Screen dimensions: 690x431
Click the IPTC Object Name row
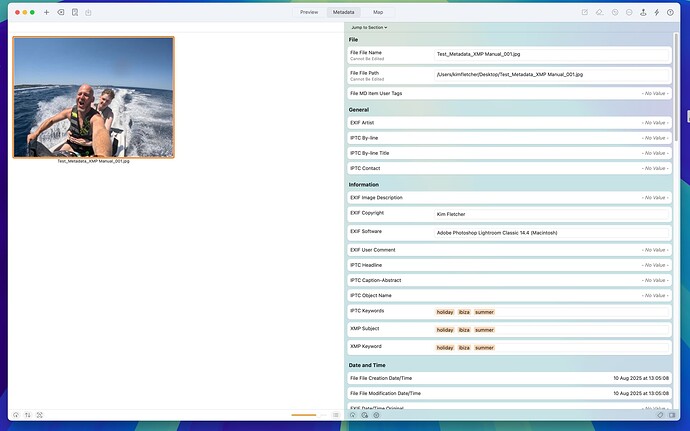pos(509,295)
